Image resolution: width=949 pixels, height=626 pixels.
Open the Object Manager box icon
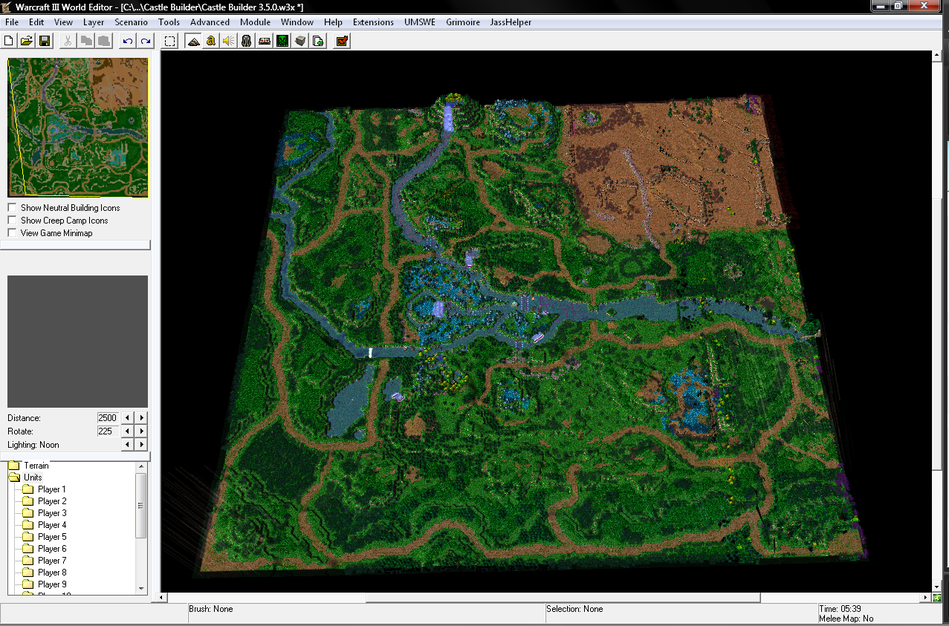(x=300, y=41)
